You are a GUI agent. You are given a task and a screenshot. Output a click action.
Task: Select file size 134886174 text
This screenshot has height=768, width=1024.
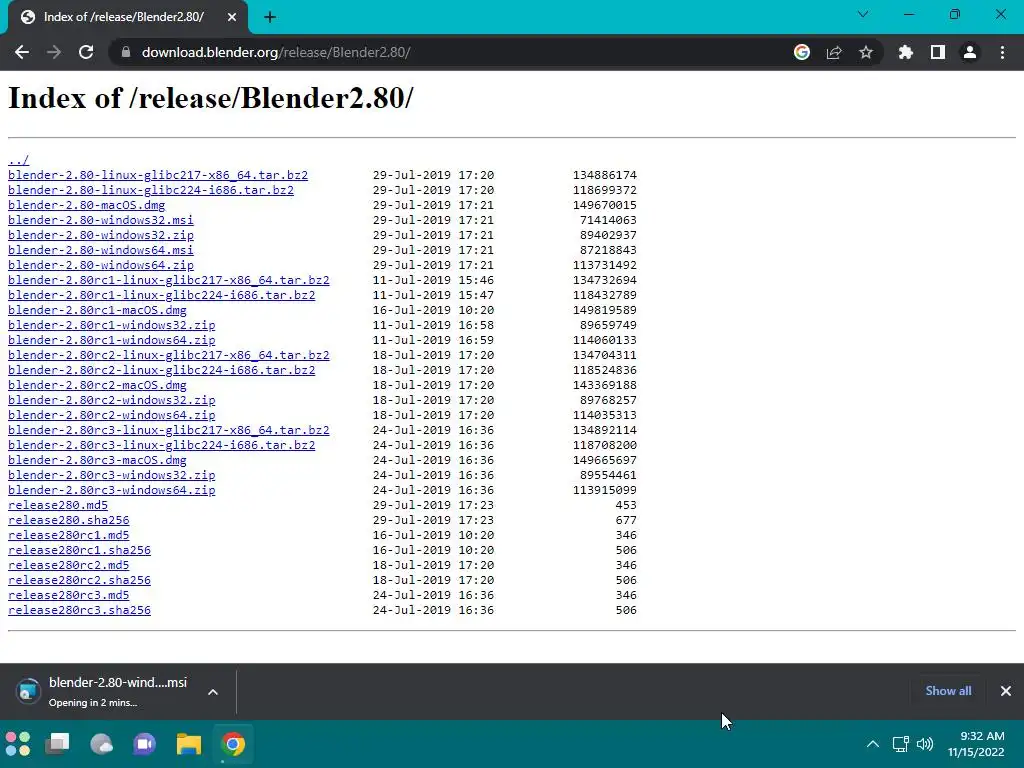pos(605,175)
